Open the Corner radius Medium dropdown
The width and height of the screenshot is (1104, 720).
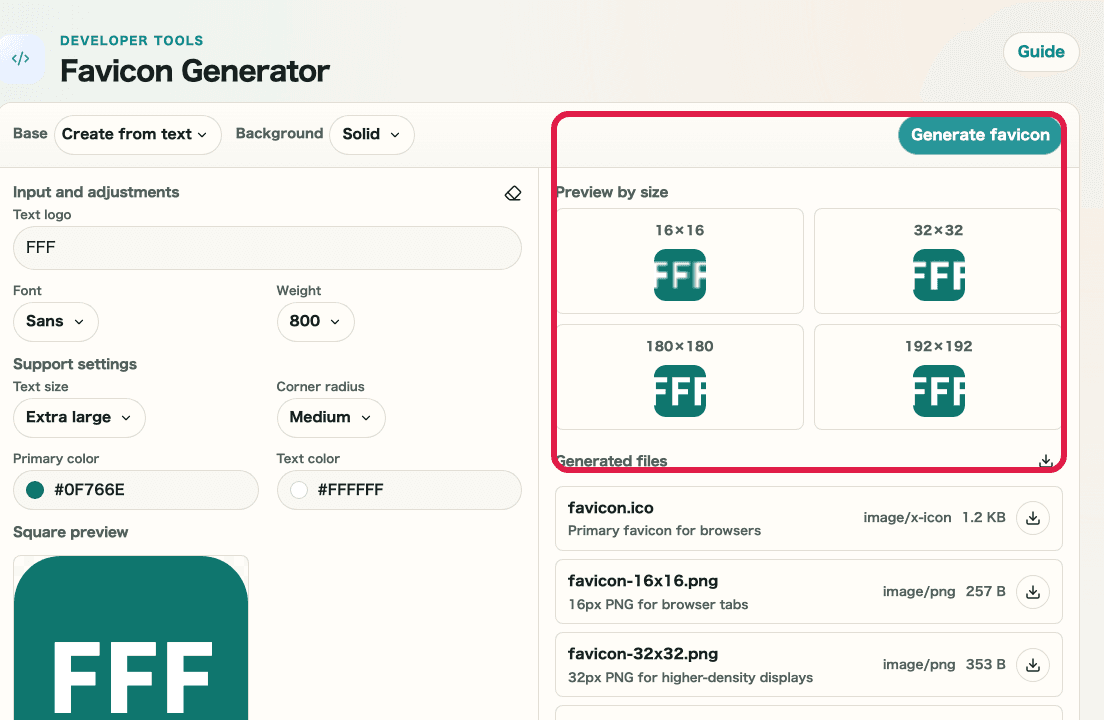tap(330, 417)
